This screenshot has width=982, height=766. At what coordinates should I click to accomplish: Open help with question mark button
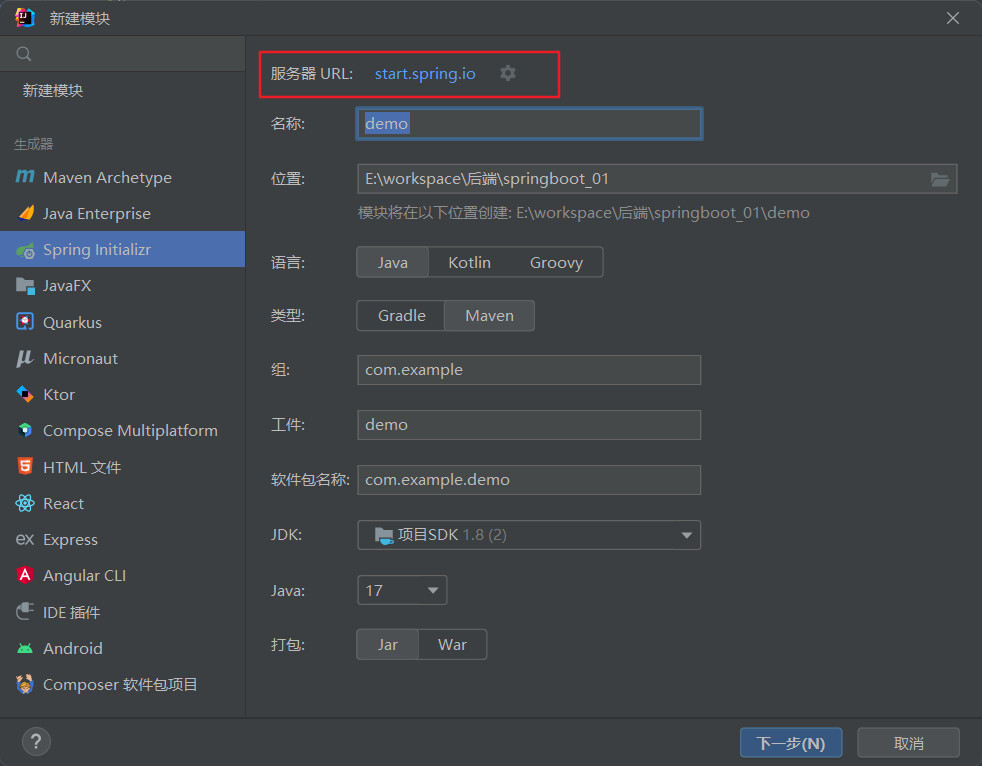36,742
